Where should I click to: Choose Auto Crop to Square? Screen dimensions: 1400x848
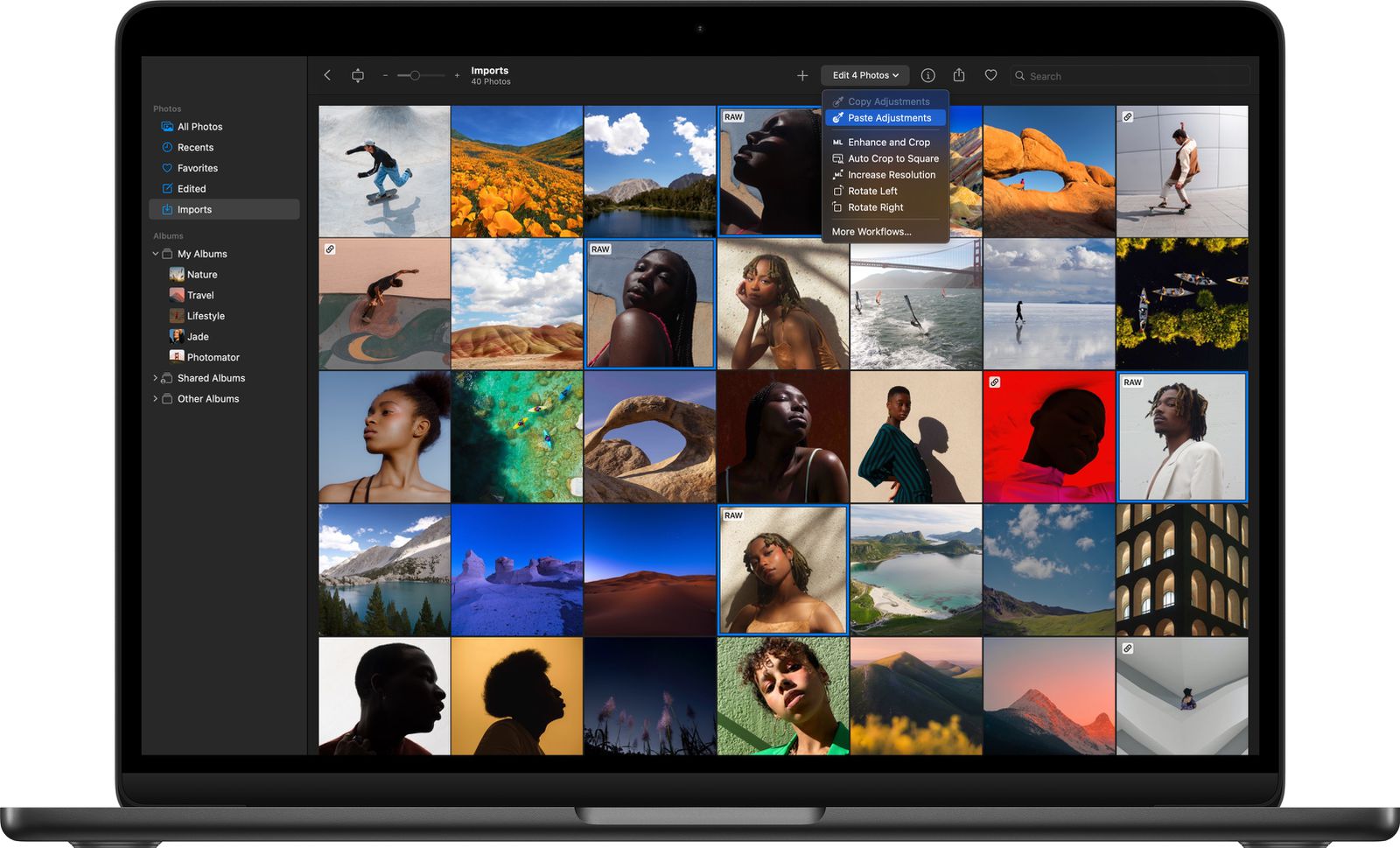[892, 158]
